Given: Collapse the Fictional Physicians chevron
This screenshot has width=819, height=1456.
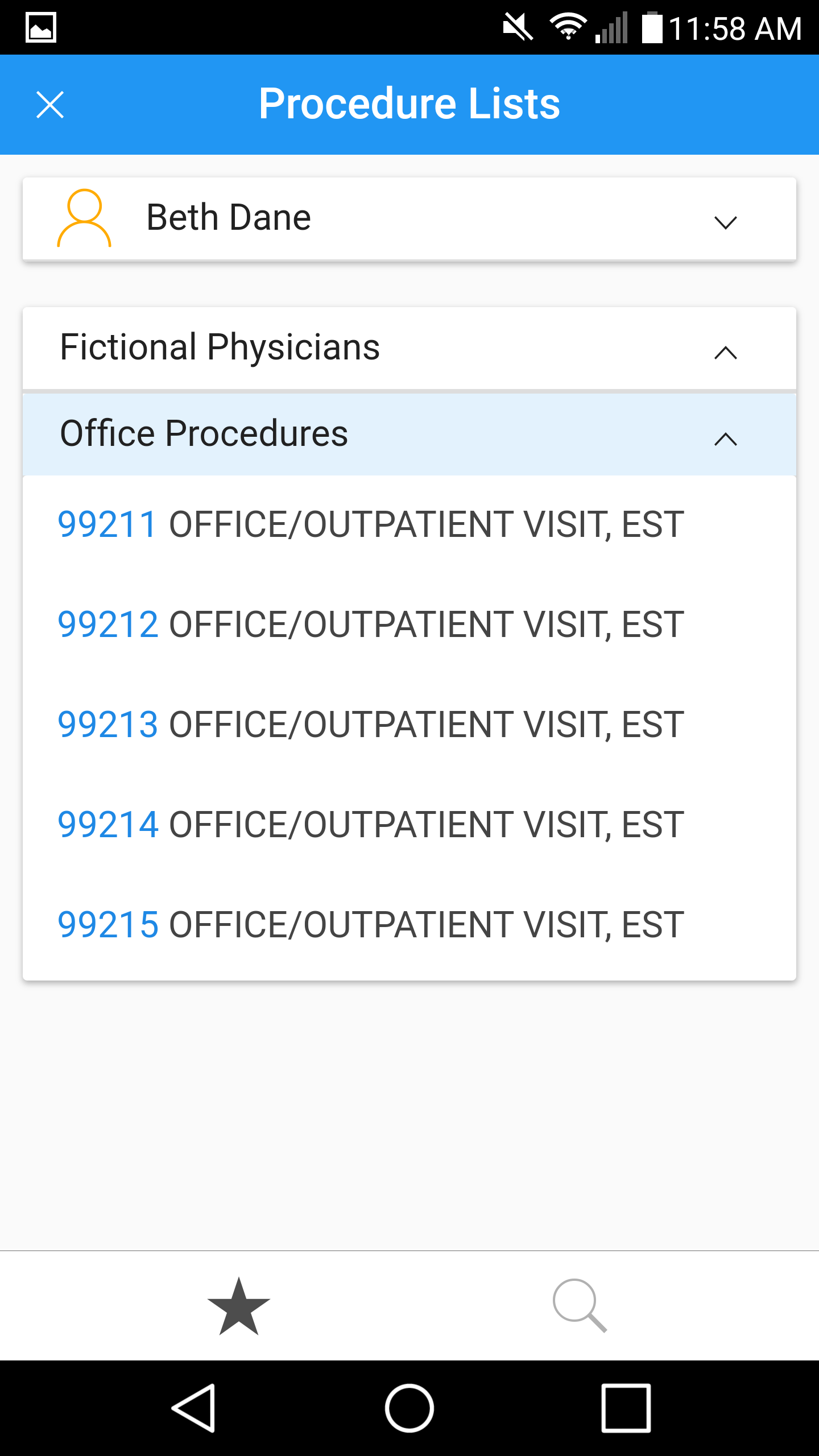Looking at the screenshot, I should 725,353.
